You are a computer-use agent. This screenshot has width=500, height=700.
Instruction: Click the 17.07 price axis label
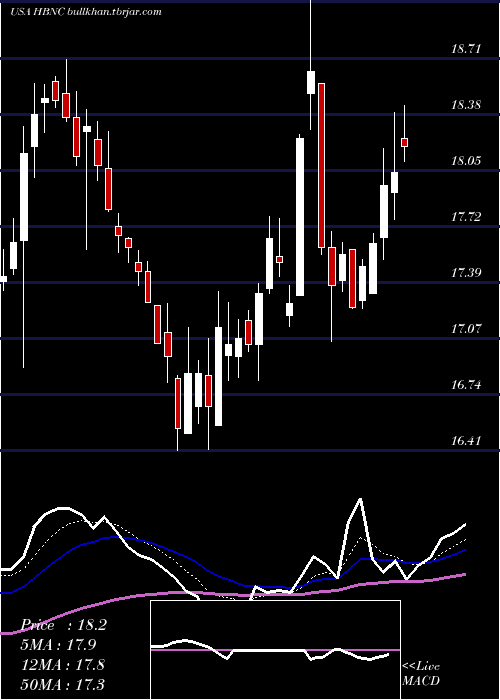click(x=466, y=329)
